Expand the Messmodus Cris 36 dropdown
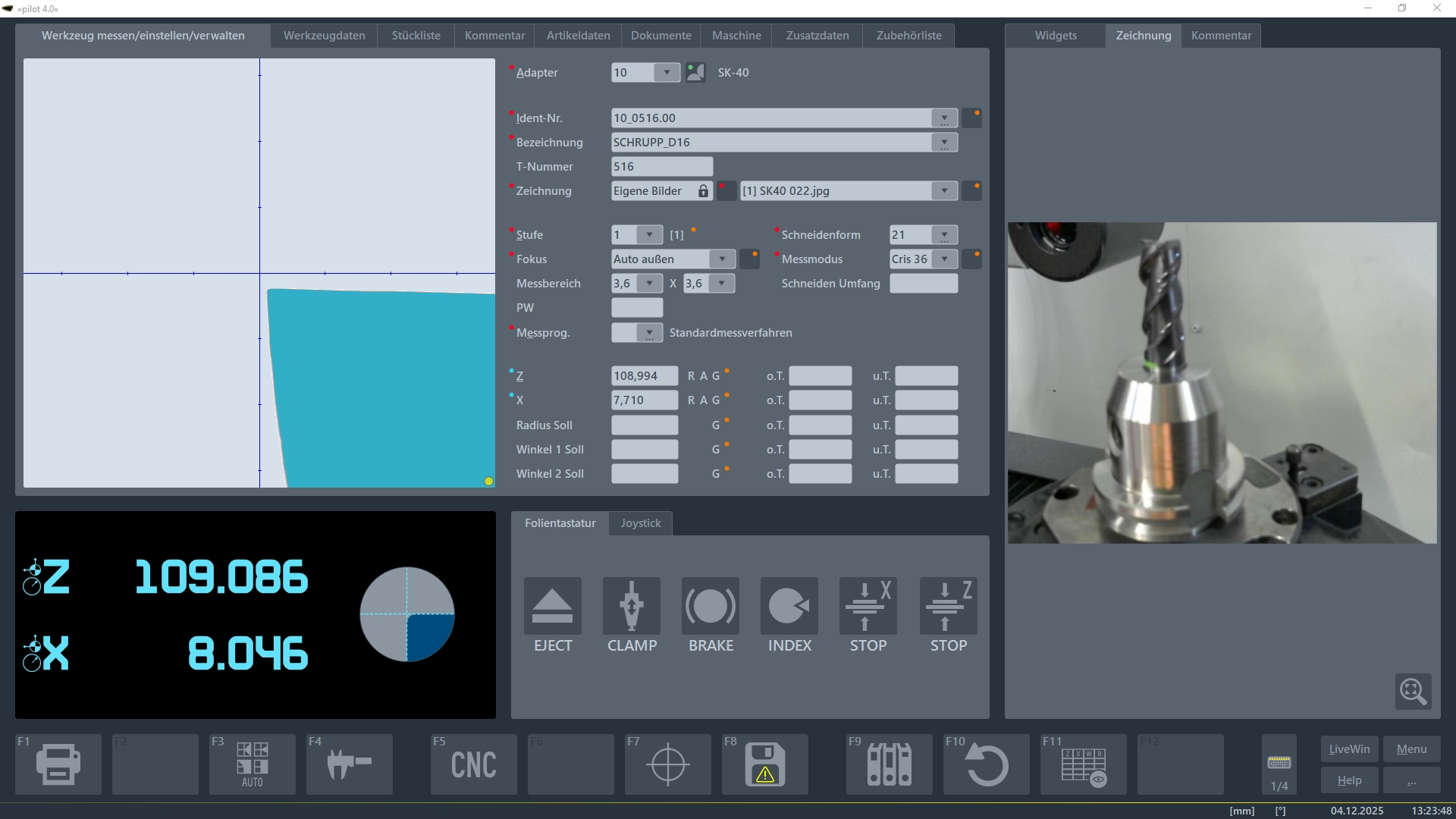Screen dimensions: 1456x819 coord(944,259)
